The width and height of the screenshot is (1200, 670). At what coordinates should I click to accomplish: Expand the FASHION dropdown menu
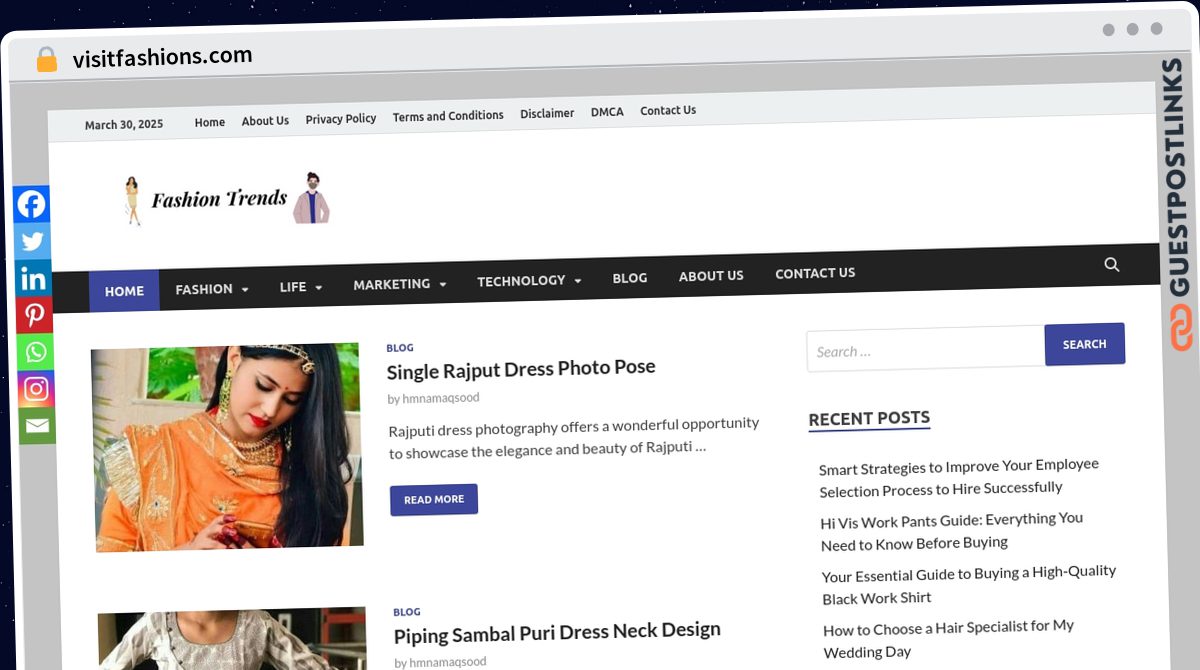[212, 289]
